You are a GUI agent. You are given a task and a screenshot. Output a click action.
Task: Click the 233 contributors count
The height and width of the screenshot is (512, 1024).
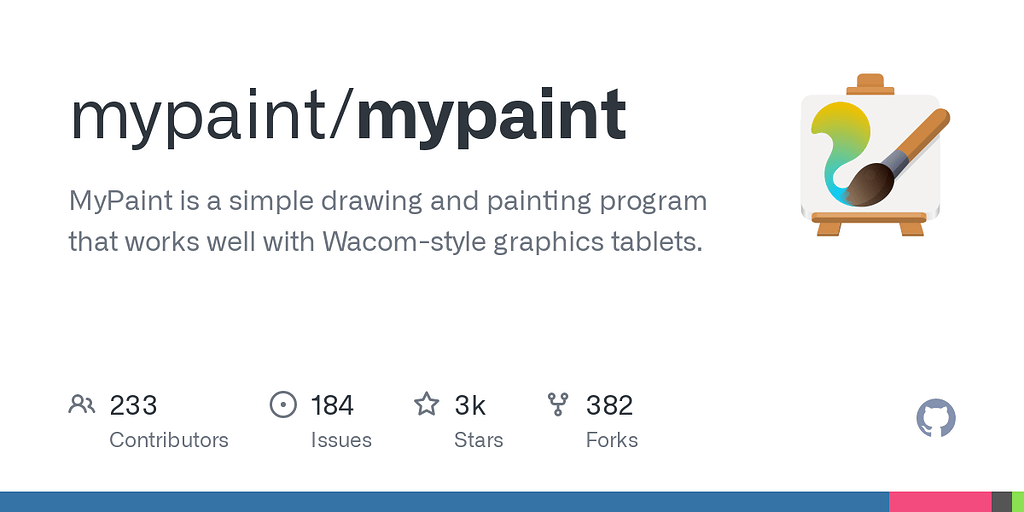tap(133, 405)
